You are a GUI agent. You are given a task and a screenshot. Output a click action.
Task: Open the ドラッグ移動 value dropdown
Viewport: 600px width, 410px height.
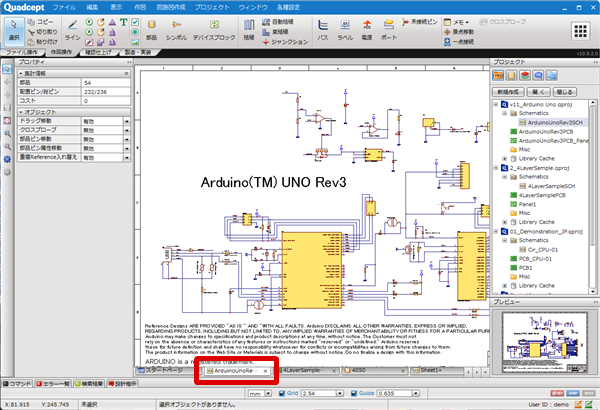point(127,121)
